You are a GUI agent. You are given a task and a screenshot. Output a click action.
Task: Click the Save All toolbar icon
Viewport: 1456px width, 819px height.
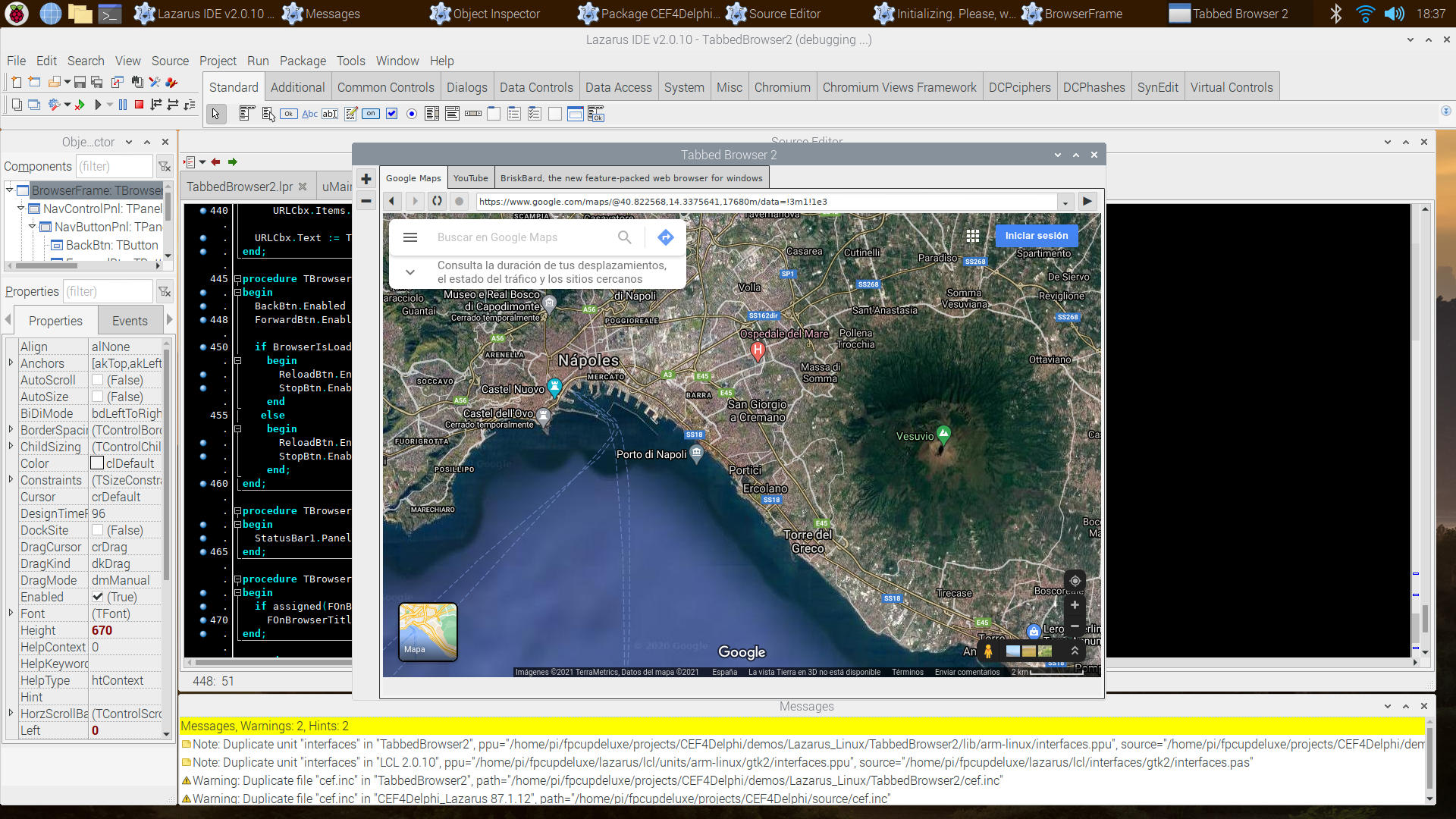[x=96, y=82]
